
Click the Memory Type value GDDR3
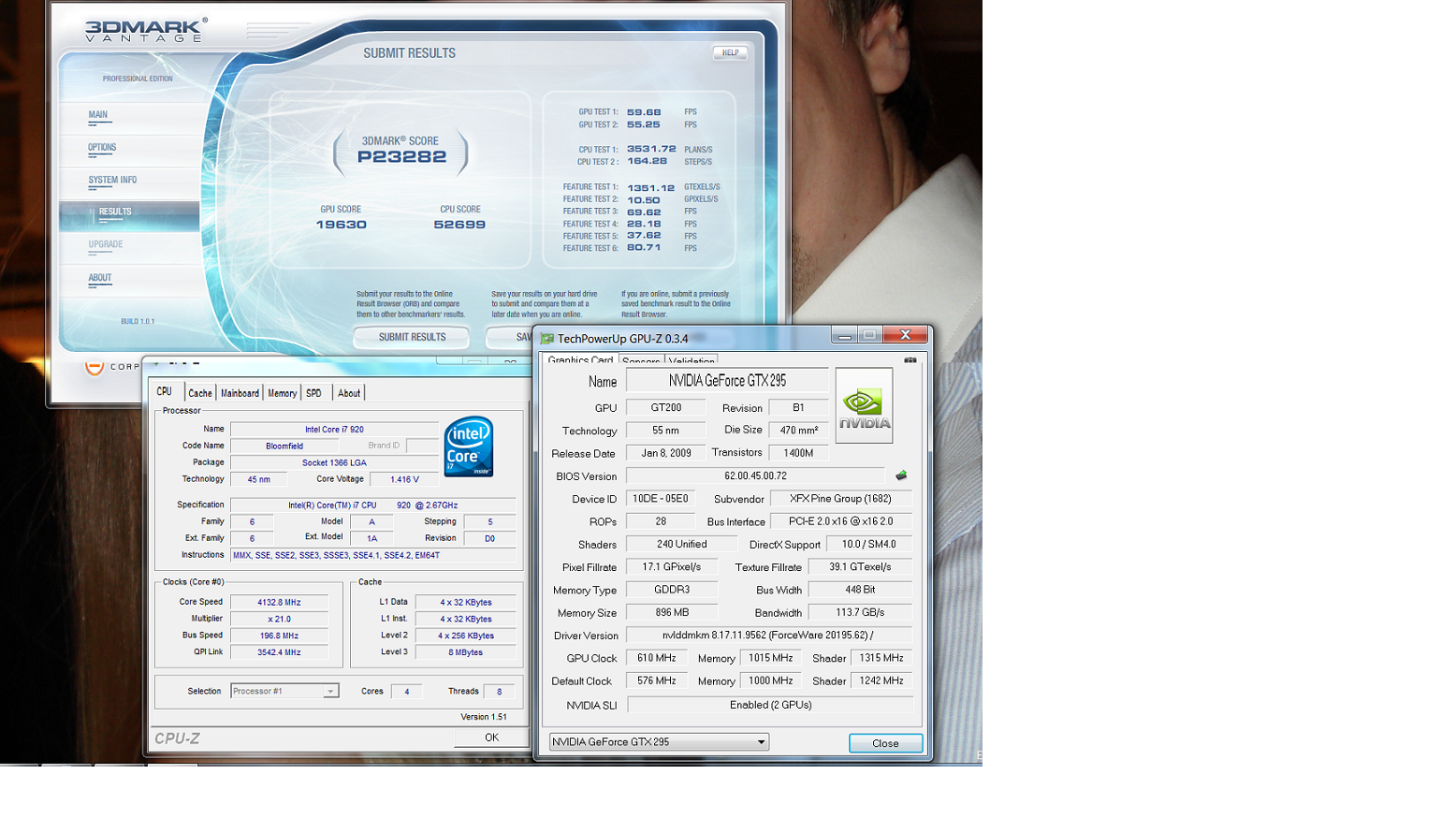coord(672,590)
